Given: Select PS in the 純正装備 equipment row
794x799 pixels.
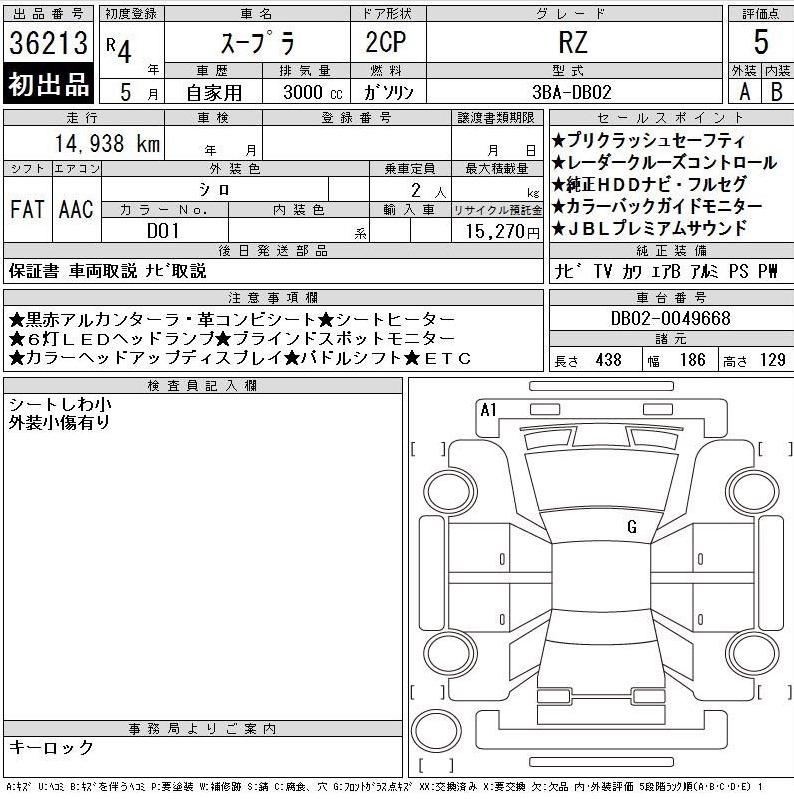Looking at the screenshot, I should click(738, 271).
